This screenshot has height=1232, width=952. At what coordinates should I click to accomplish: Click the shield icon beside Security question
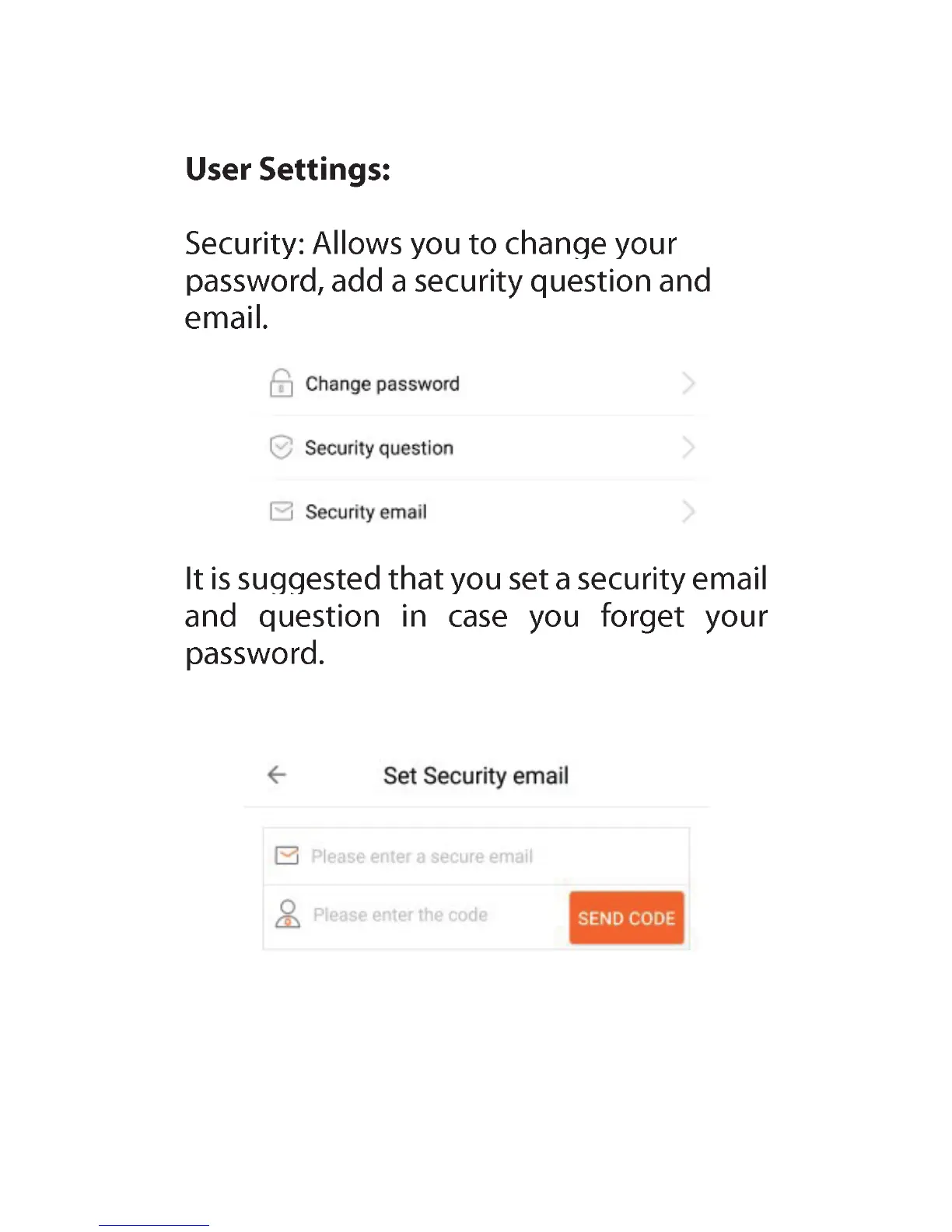coord(281,447)
